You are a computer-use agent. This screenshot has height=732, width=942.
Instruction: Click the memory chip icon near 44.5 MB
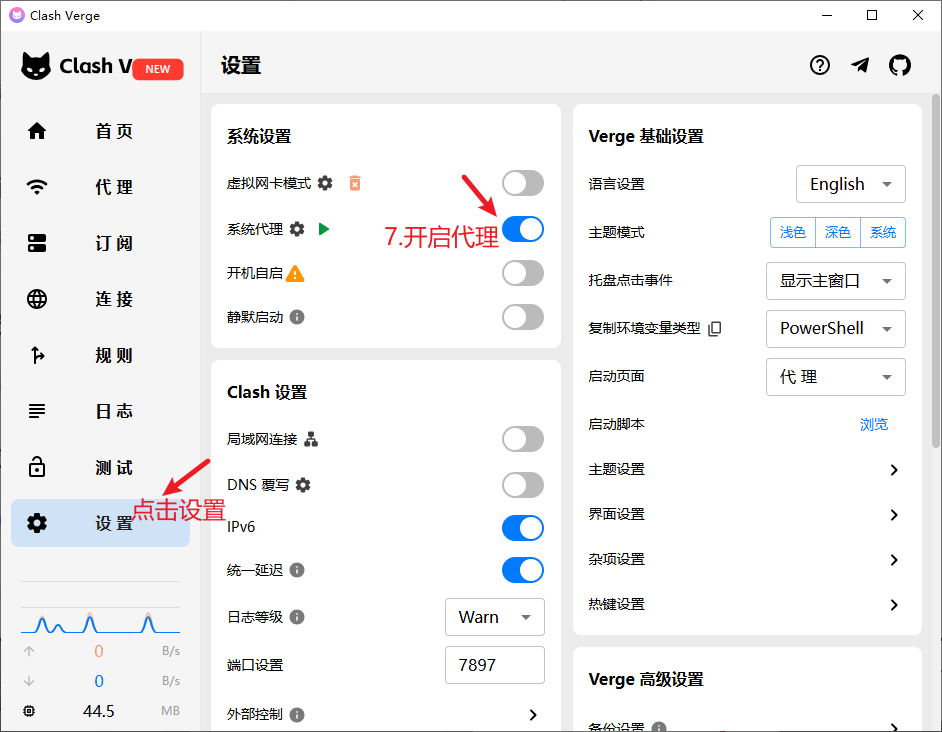click(29, 711)
